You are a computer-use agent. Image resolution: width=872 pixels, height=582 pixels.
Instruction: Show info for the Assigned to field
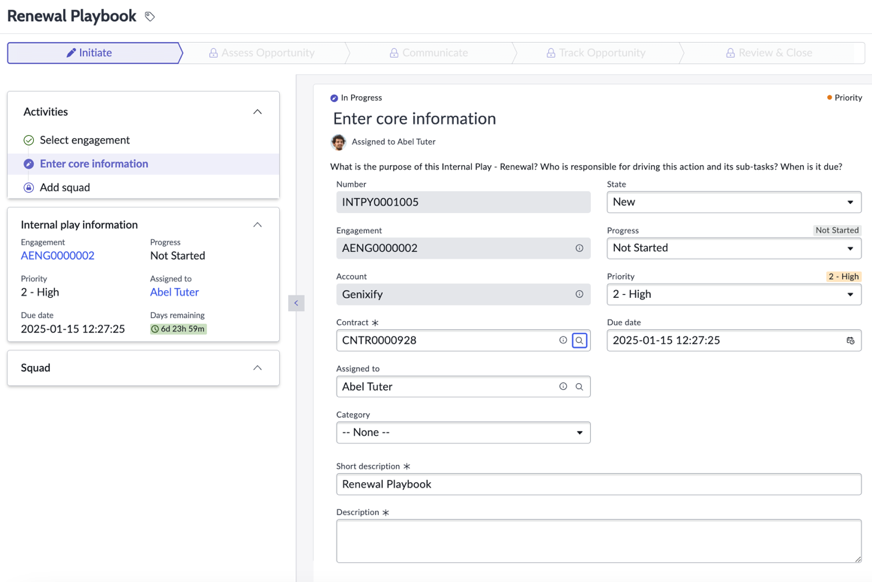[x=563, y=386]
